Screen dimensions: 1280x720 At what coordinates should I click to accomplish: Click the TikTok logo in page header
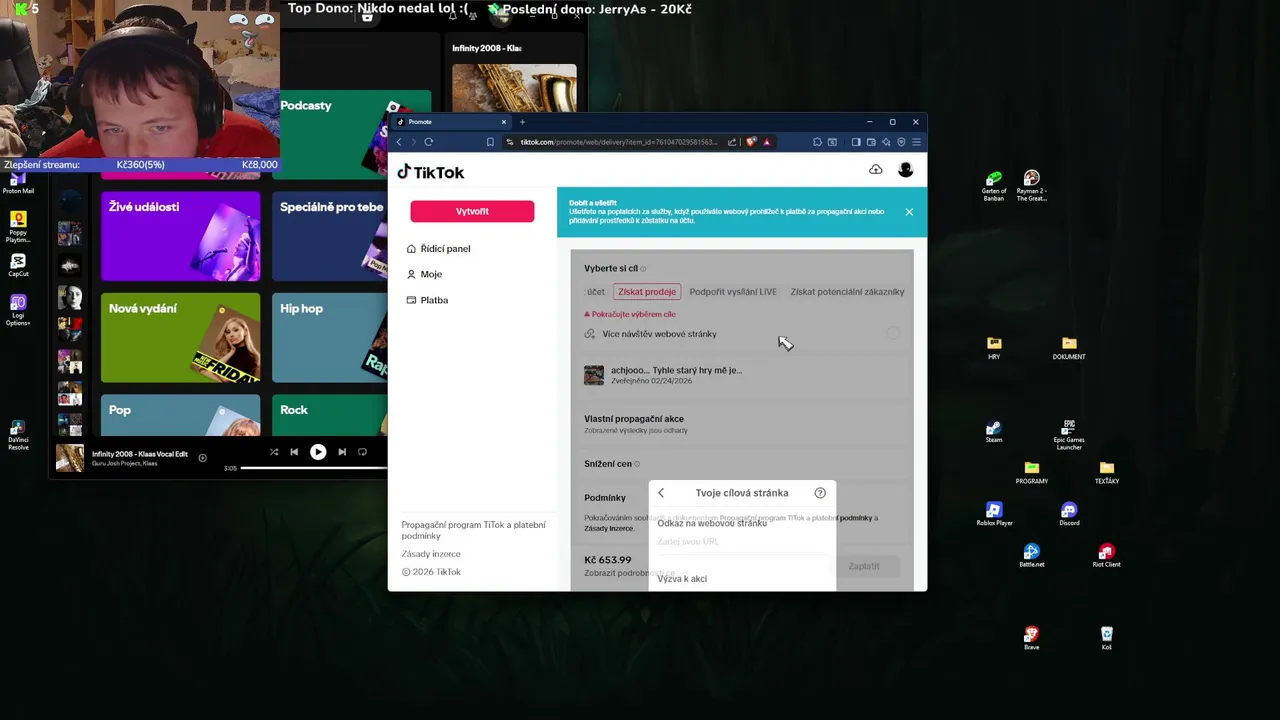[x=431, y=172]
